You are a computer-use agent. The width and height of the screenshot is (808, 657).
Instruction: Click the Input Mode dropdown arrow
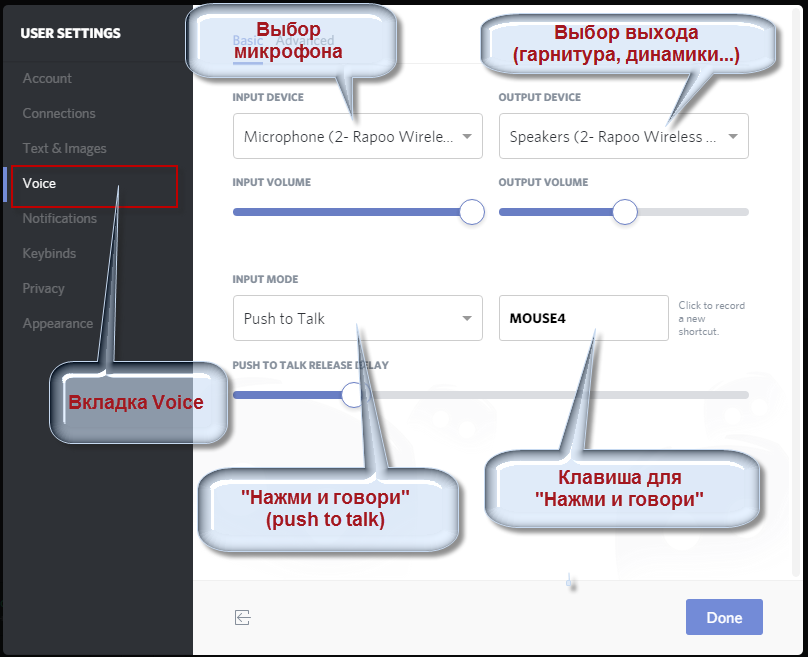(x=467, y=318)
